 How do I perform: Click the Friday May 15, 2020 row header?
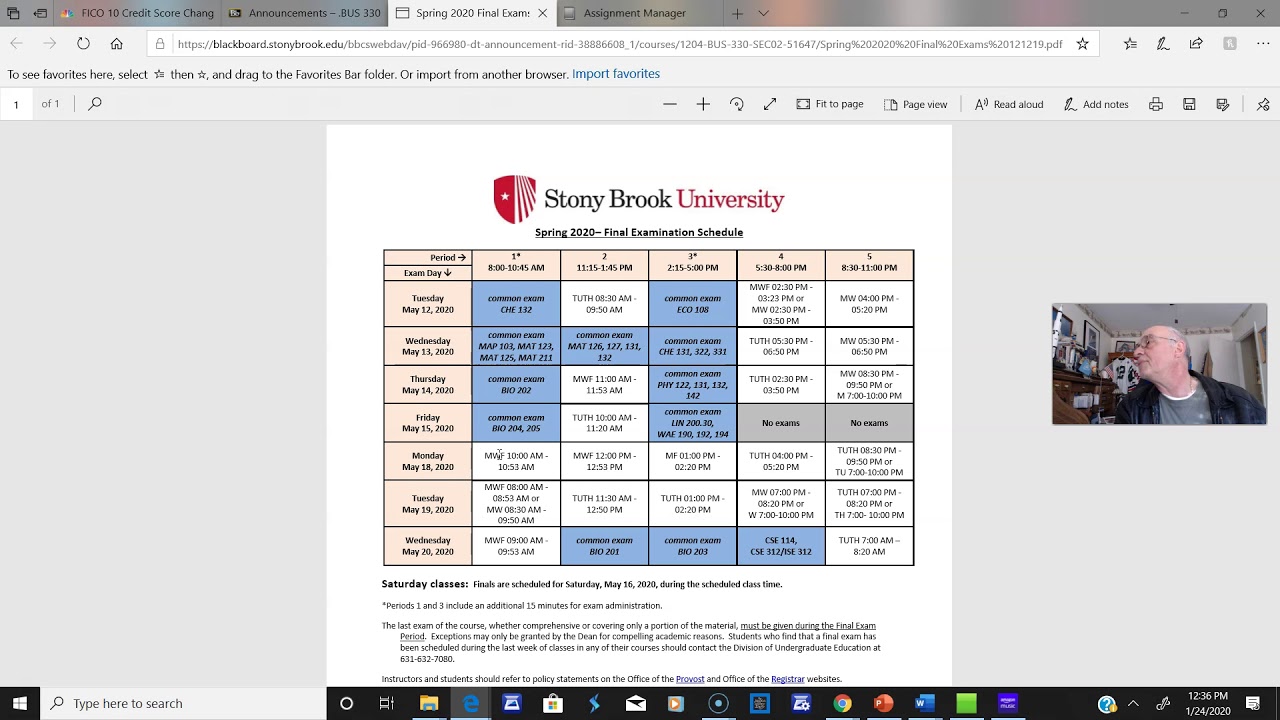tap(428, 423)
